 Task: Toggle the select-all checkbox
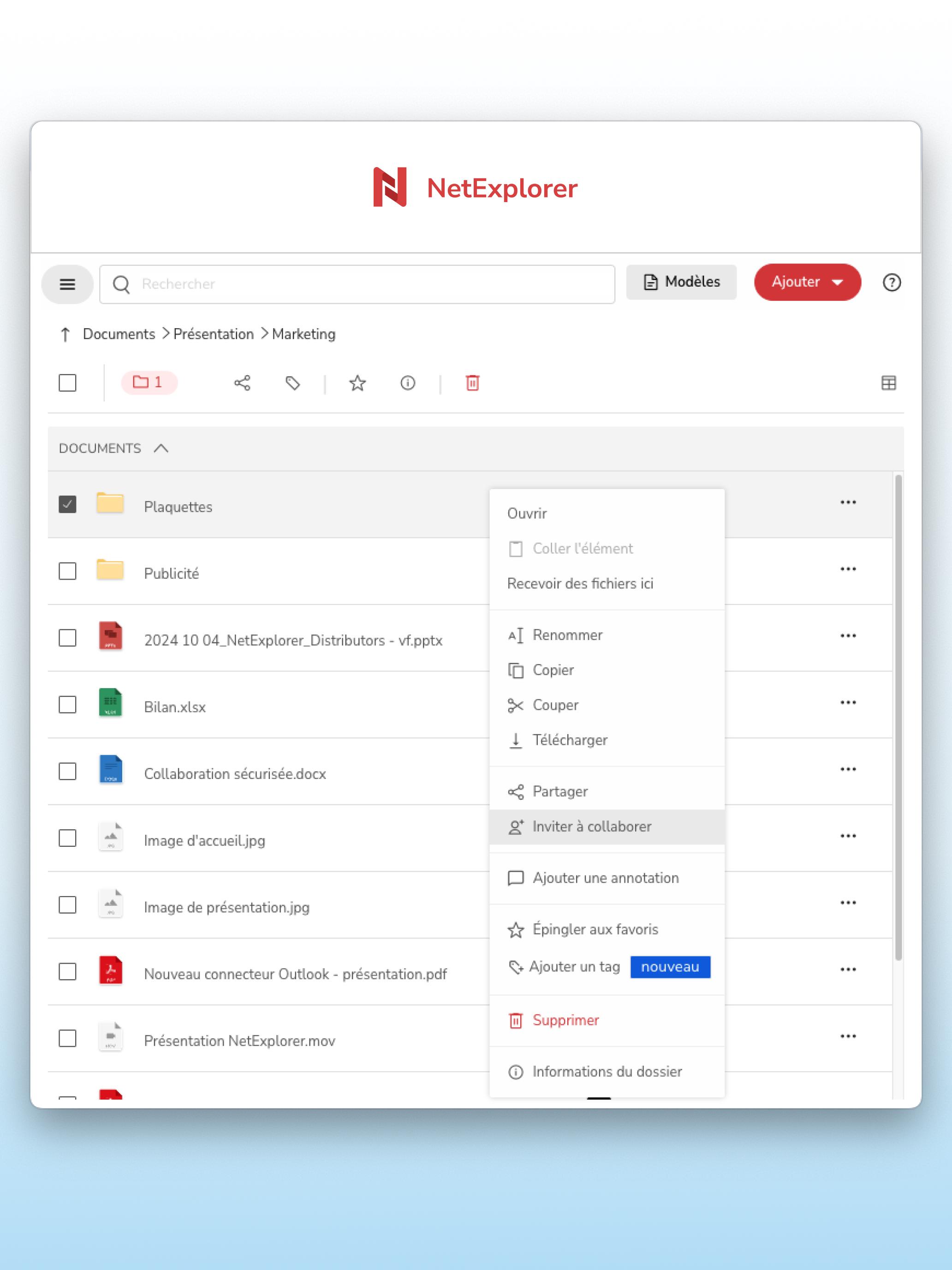pyautogui.click(x=68, y=383)
